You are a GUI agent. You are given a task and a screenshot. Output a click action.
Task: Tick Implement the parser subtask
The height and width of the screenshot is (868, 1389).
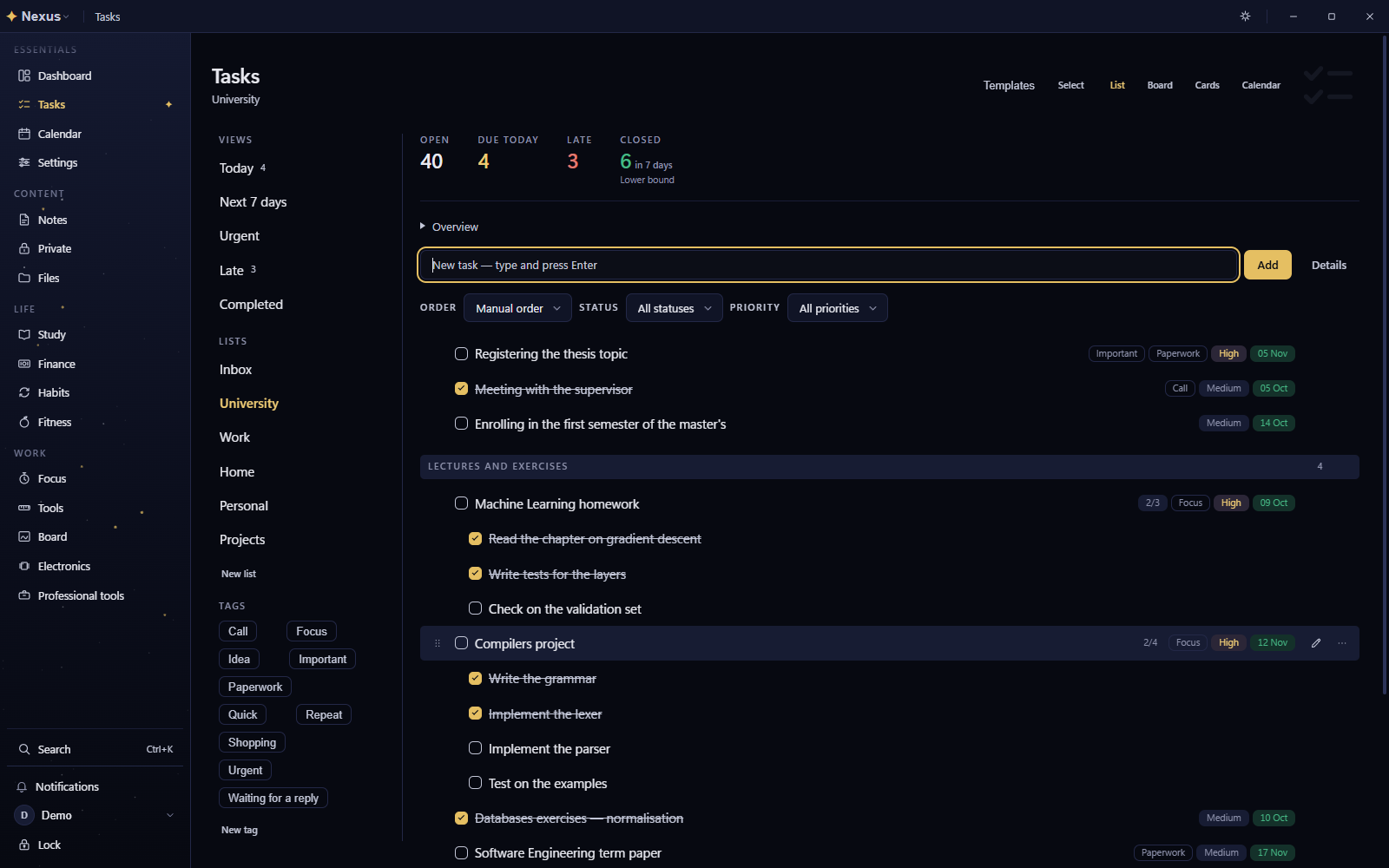(x=476, y=748)
